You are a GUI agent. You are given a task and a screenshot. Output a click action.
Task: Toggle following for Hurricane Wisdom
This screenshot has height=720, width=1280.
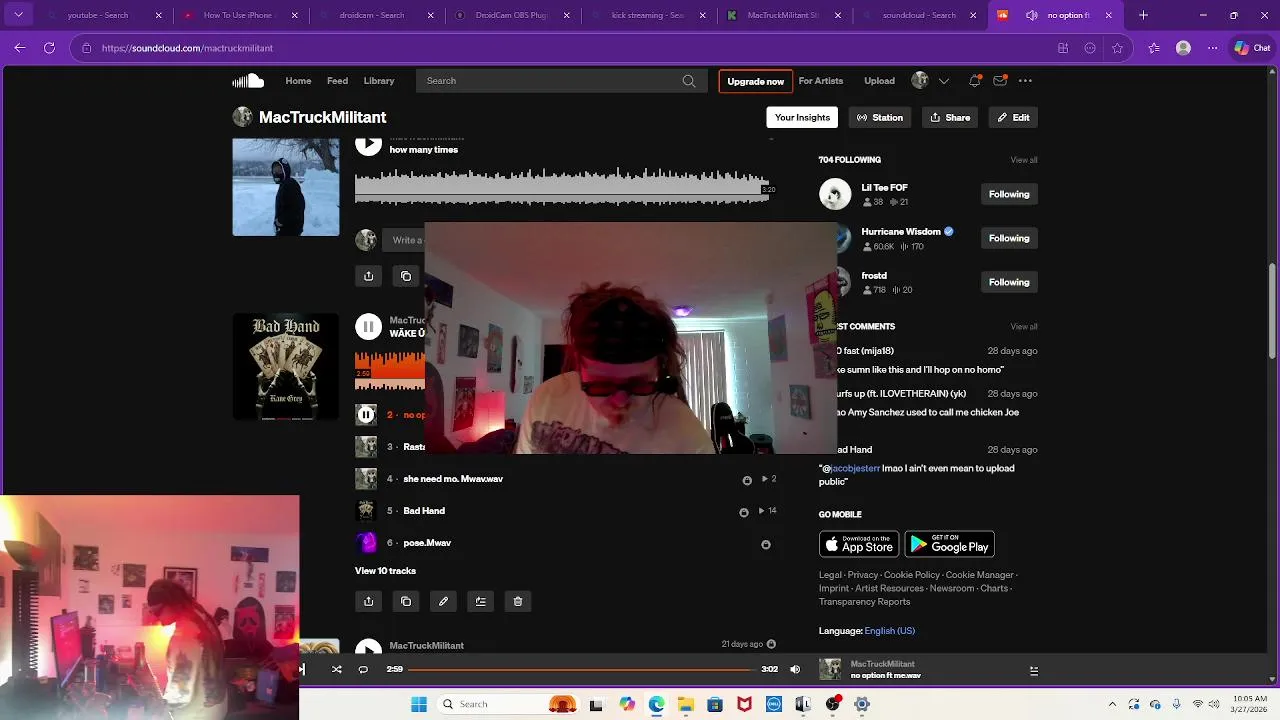tap(1009, 238)
